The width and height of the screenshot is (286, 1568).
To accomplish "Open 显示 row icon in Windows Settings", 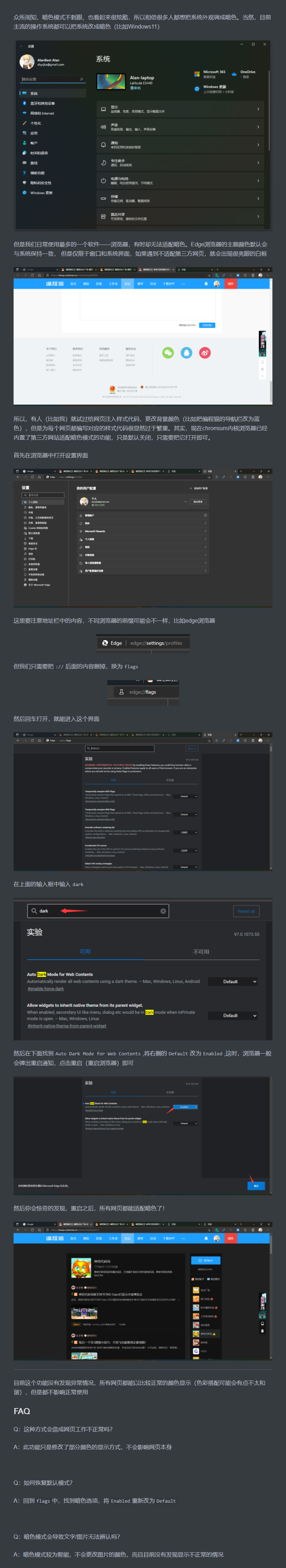I will [x=103, y=110].
